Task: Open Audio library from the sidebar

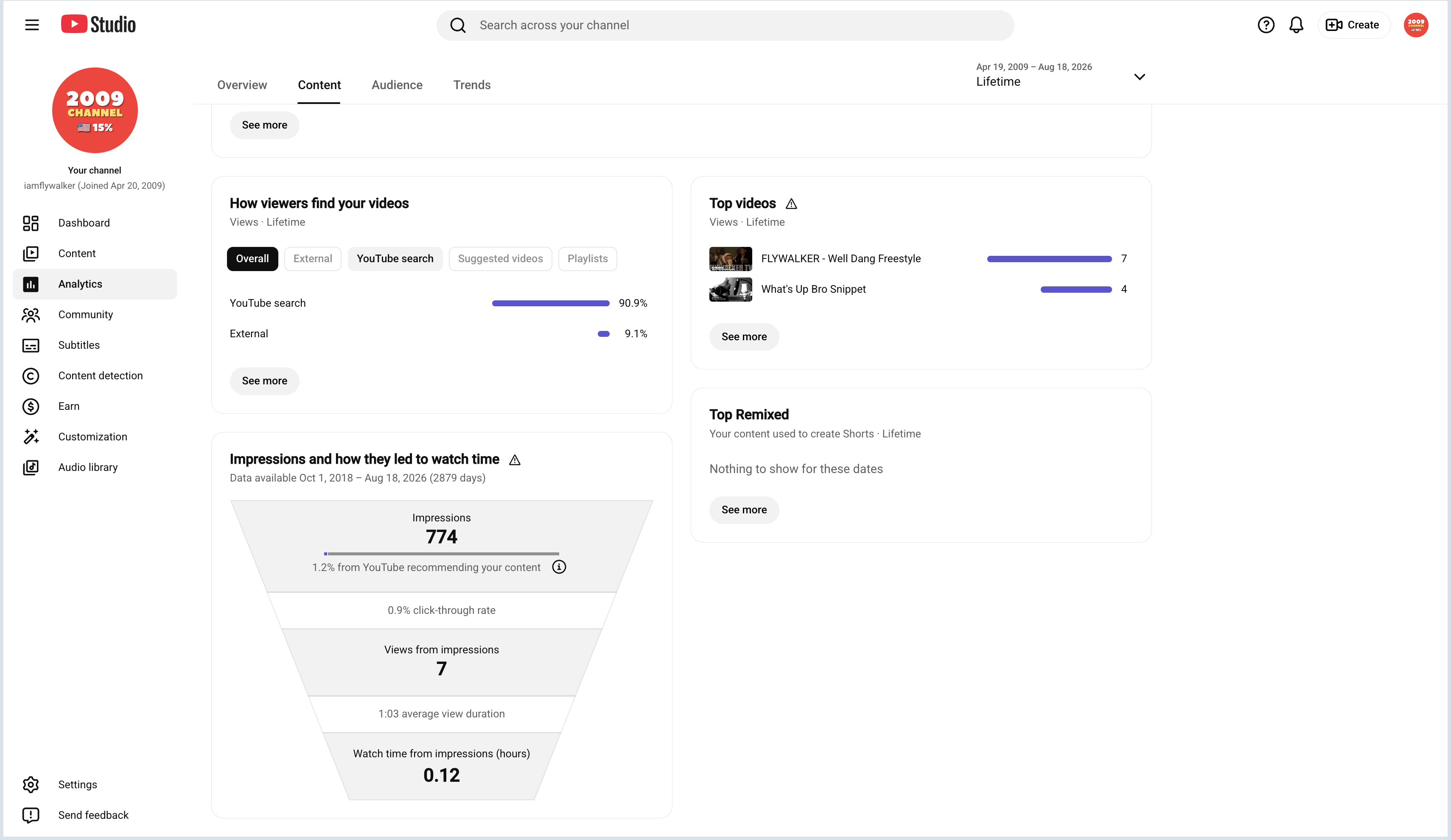Action: click(95, 467)
